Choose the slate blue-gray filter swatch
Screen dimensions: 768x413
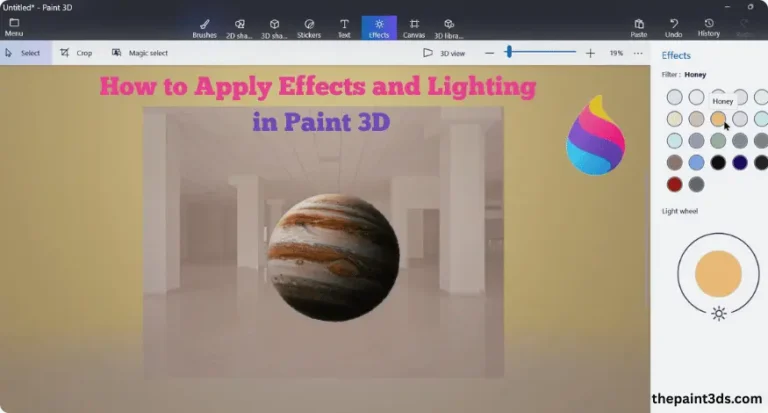pos(696,141)
